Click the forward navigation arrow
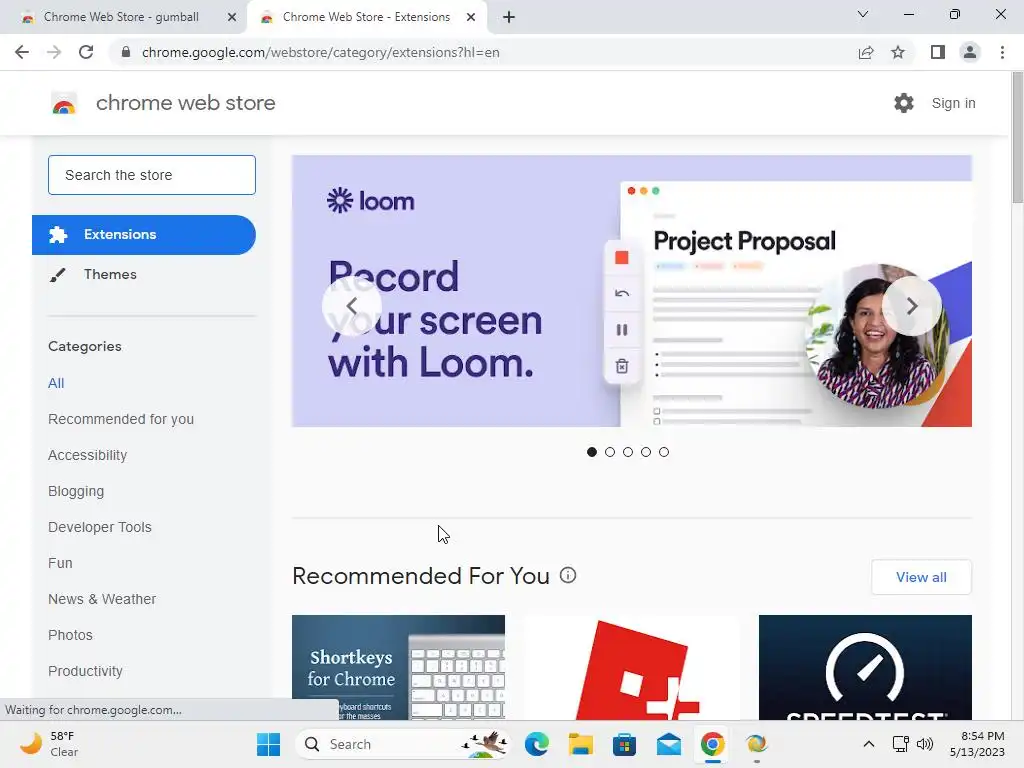This screenshot has width=1024, height=768. click(x=54, y=52)
